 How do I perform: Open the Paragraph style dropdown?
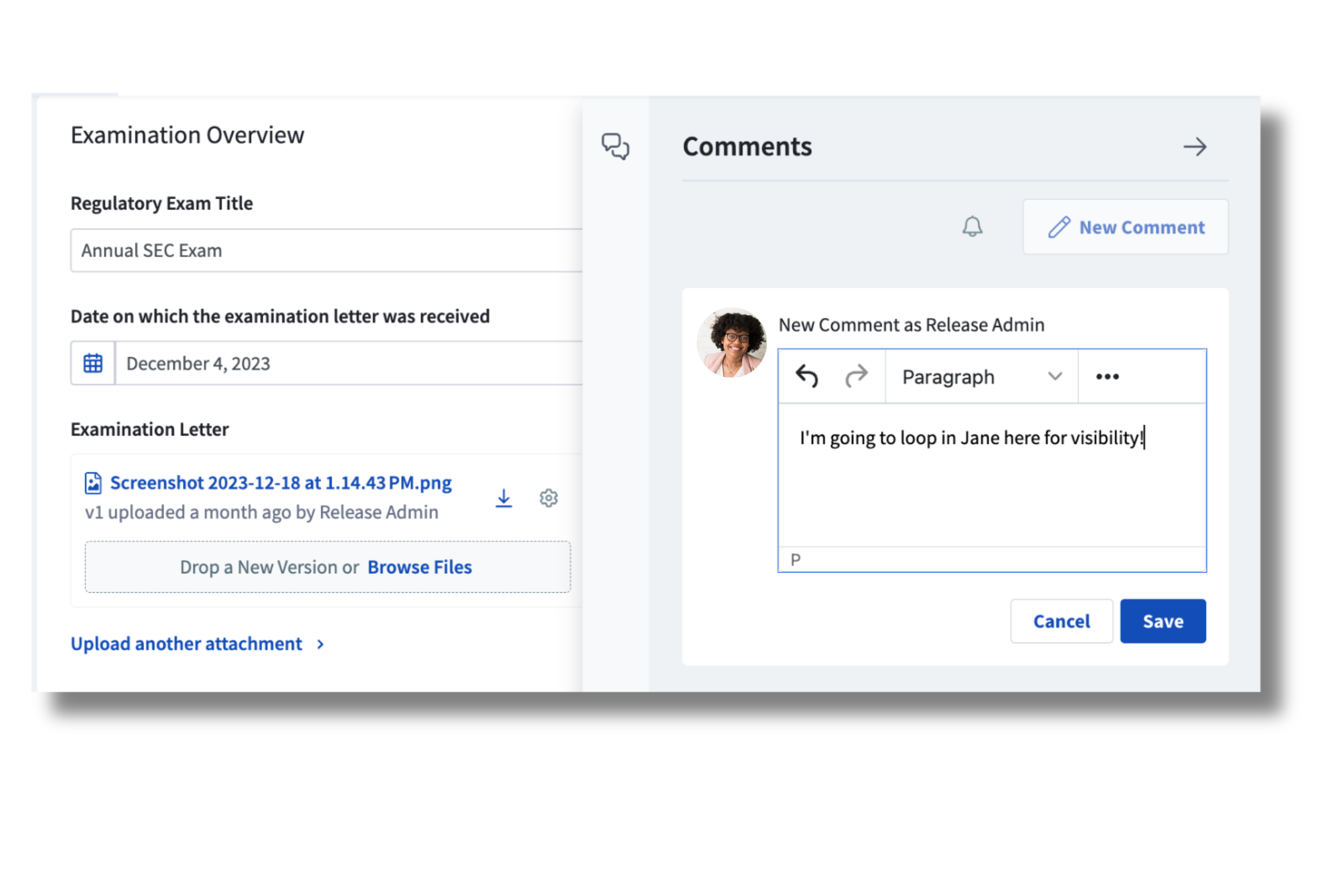[x=980, y=376]
